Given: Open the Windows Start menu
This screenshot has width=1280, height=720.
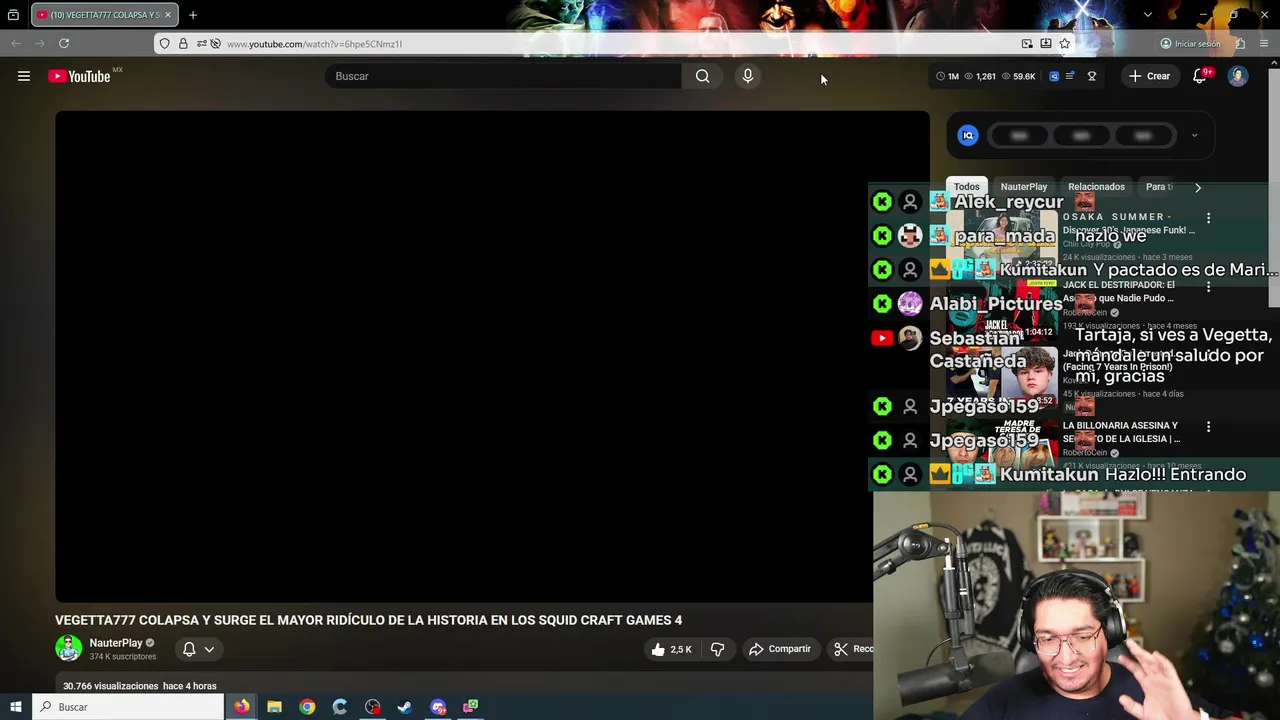Looking at the screenshot, I should (16, 707).
